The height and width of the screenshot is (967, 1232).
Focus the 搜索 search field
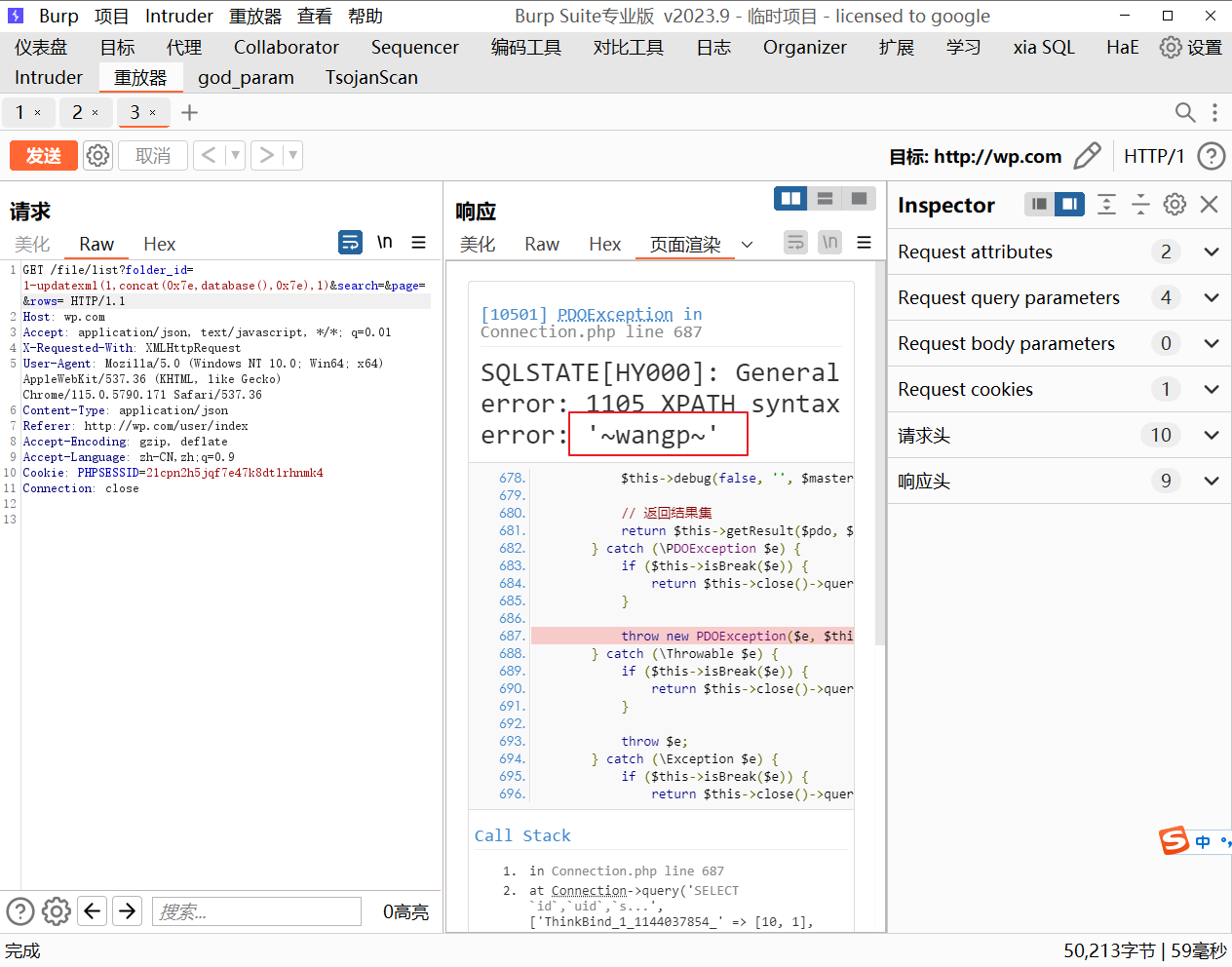point(256,911)
